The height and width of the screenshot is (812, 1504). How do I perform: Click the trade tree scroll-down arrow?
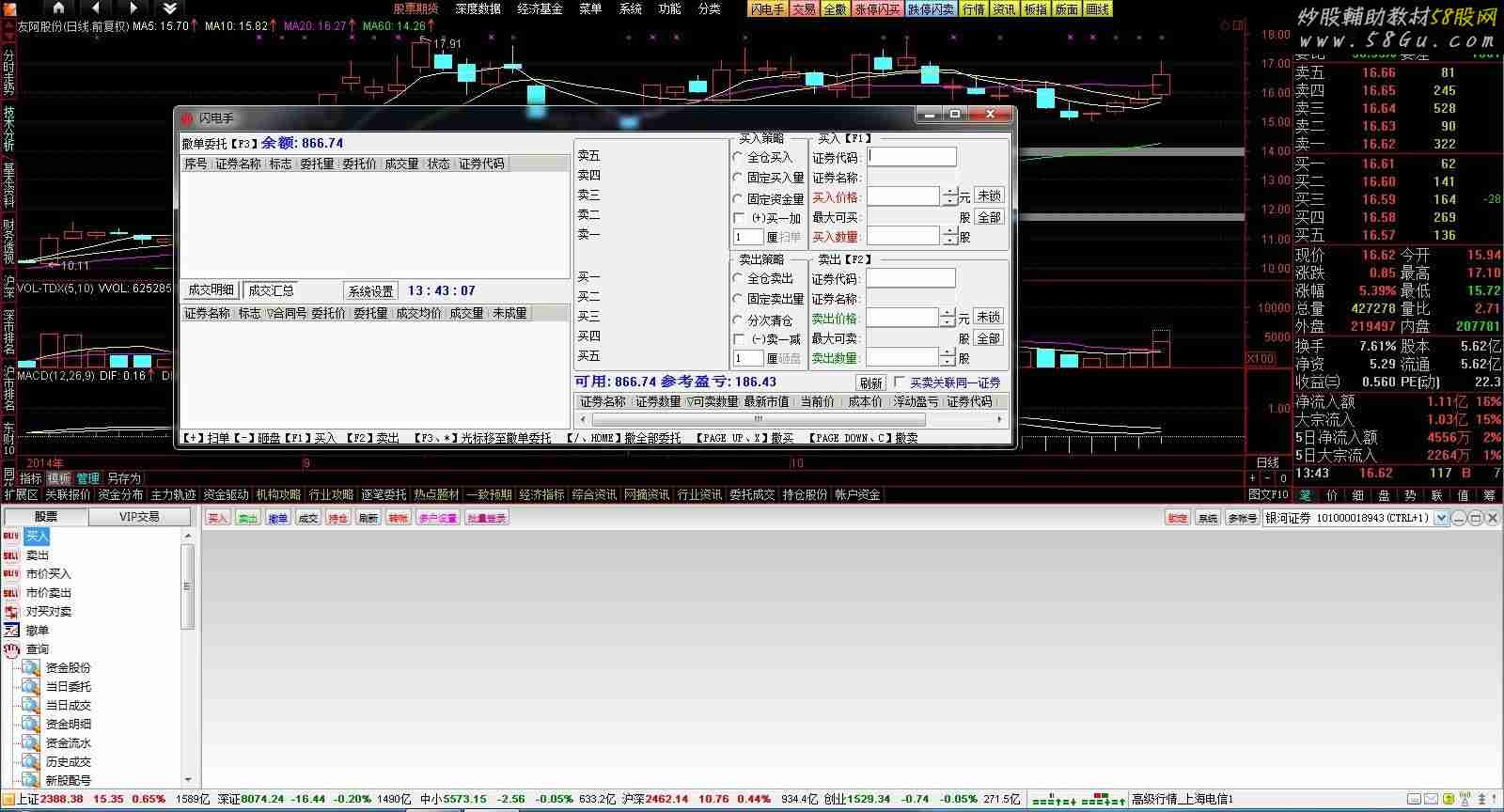tap(188, 779)
